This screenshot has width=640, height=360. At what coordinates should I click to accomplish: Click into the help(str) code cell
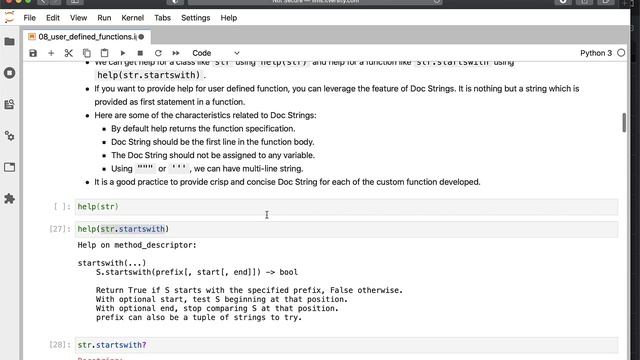(346, 207)
